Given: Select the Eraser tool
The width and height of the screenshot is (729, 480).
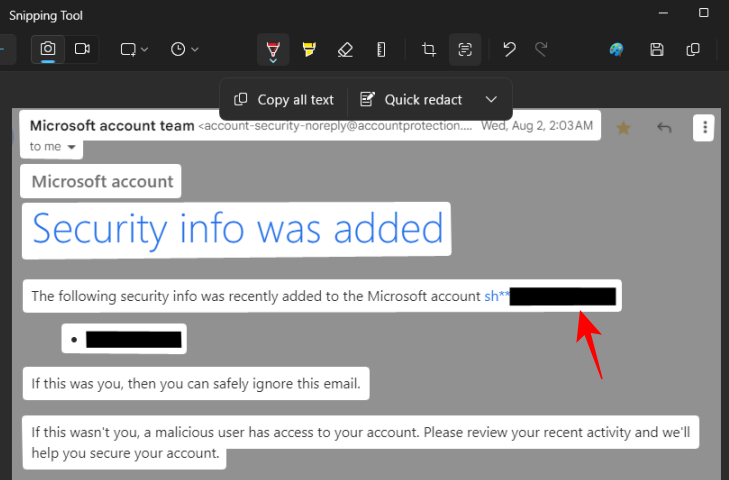Looking at the screenshot, I should coord(345,49).
